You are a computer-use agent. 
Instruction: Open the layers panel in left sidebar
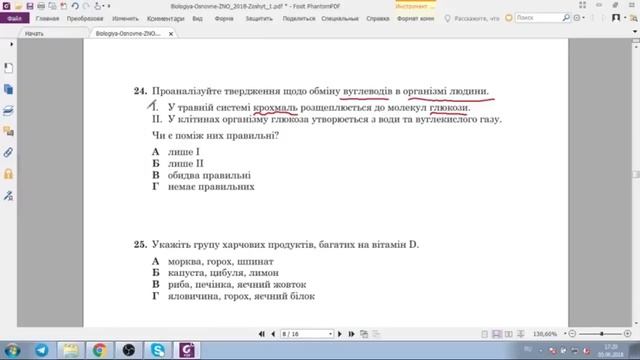[8, 110]
